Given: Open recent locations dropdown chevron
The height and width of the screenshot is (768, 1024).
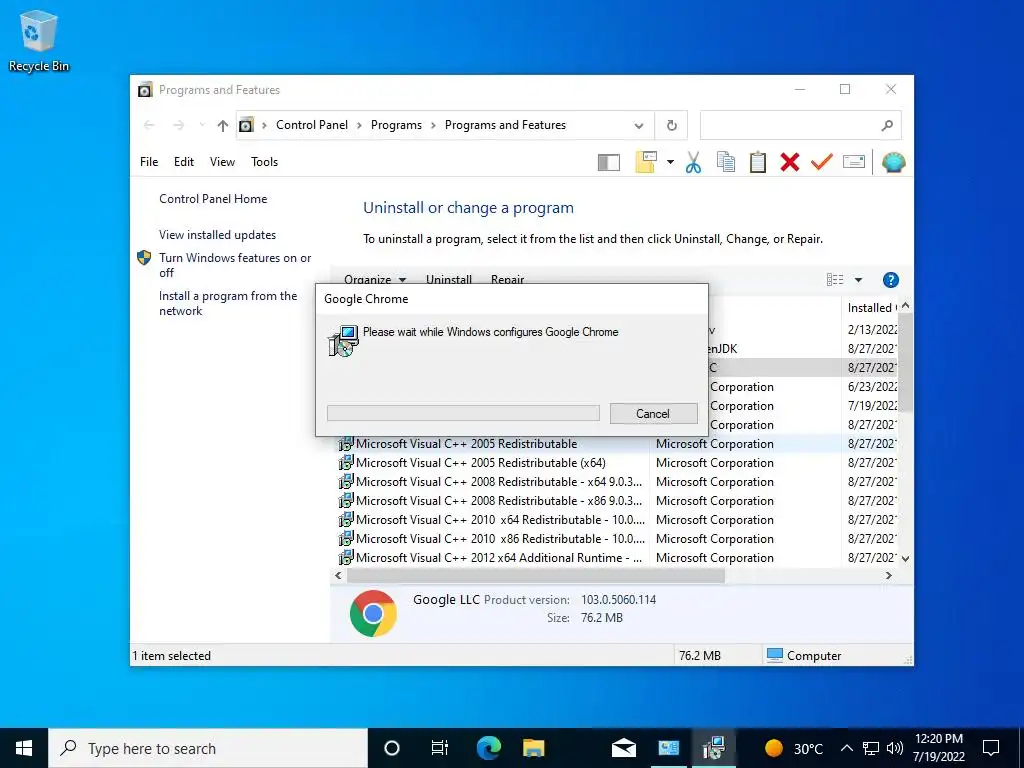Looking at the screenshot, I should [202, 125].
